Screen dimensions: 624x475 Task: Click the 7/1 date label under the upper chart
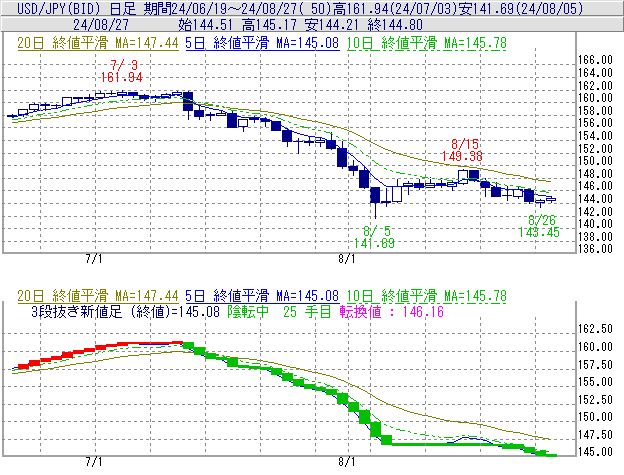coord(94,259)
